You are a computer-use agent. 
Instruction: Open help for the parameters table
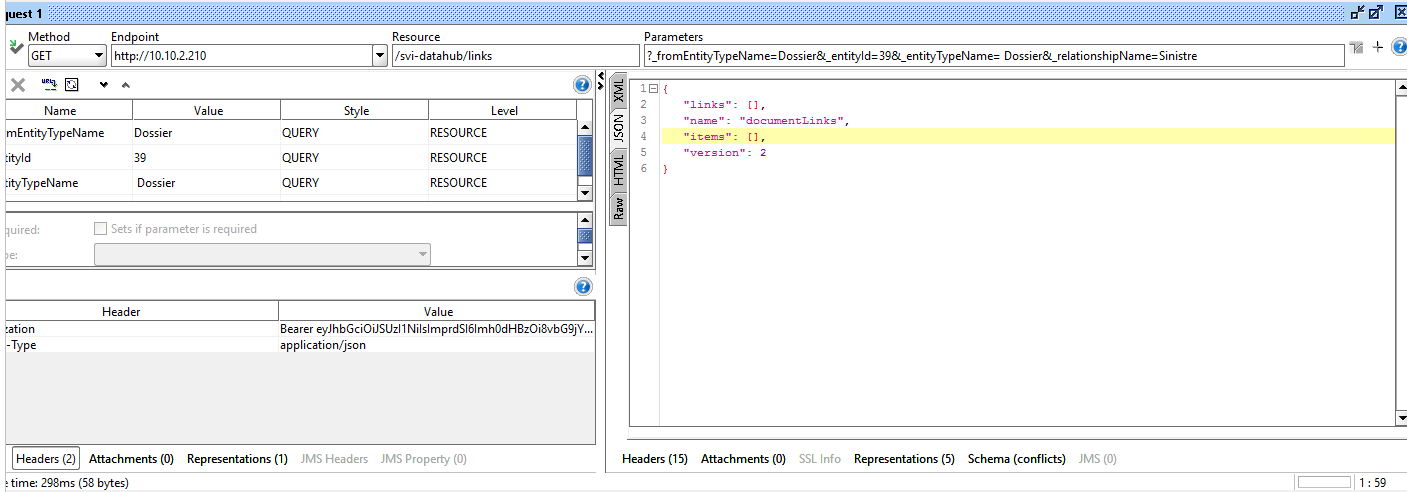tap(582, 85)
